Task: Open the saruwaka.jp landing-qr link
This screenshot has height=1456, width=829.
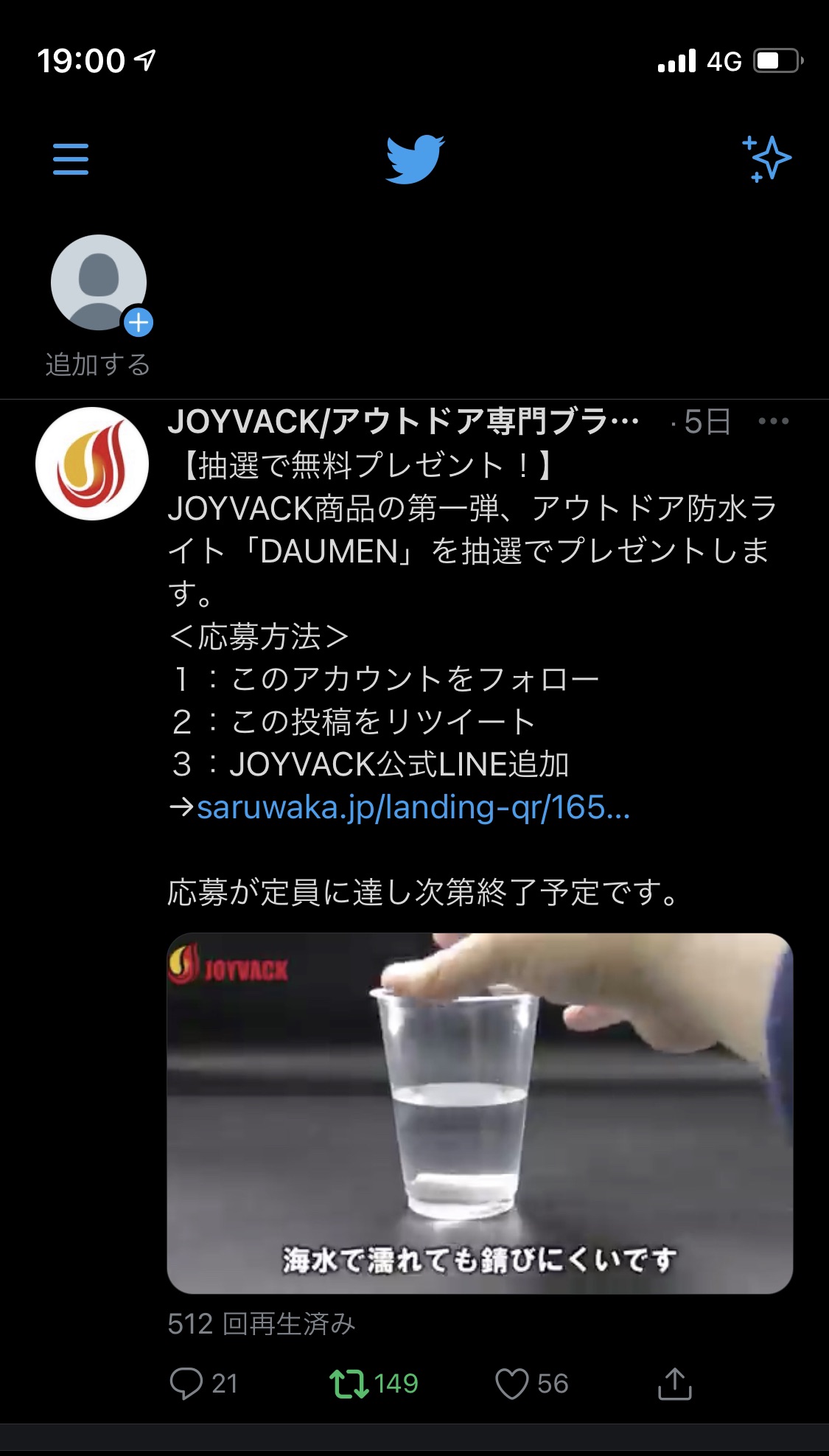Action: (x=413, y=807)
